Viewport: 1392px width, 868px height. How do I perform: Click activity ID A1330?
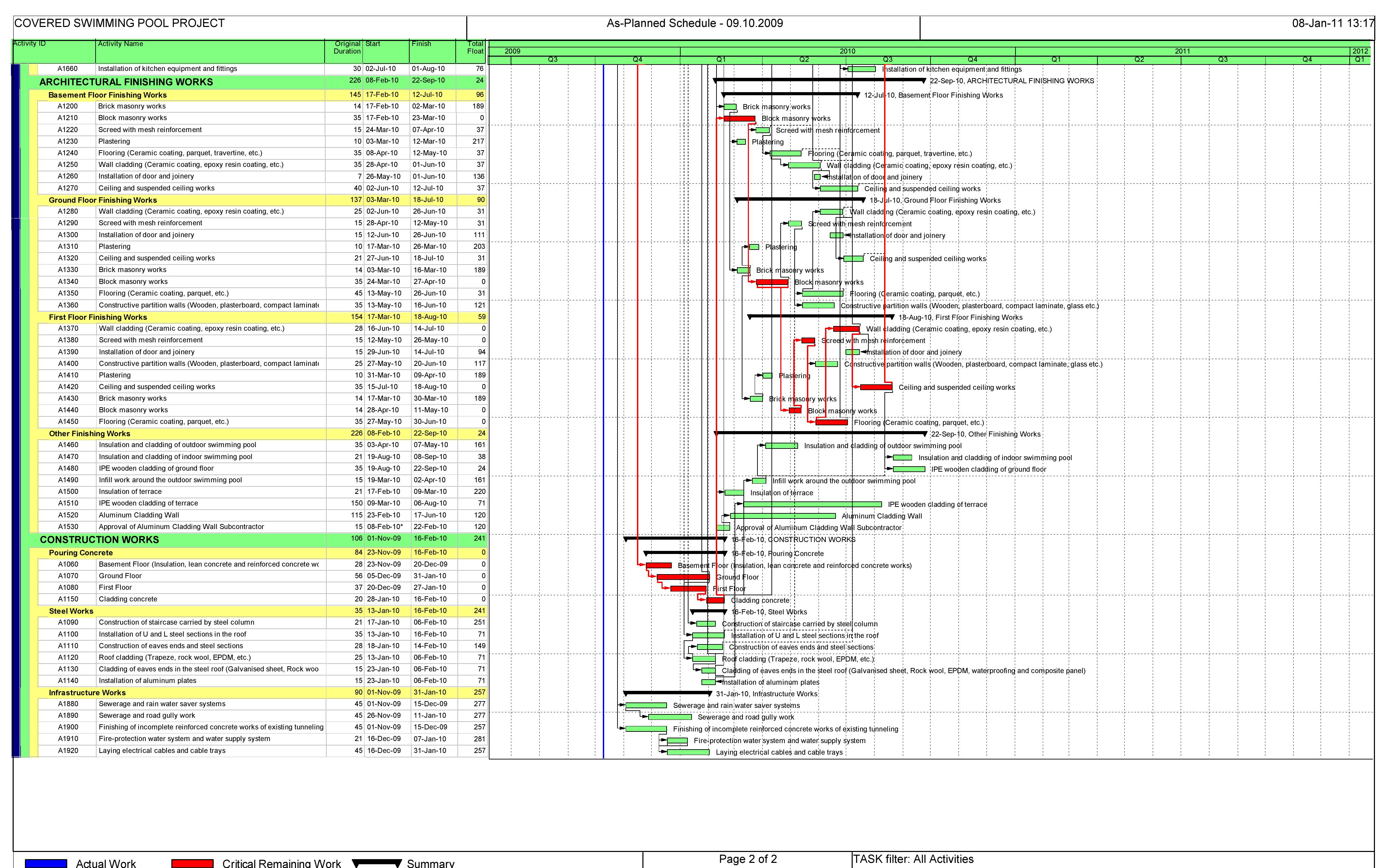point(68,270)
